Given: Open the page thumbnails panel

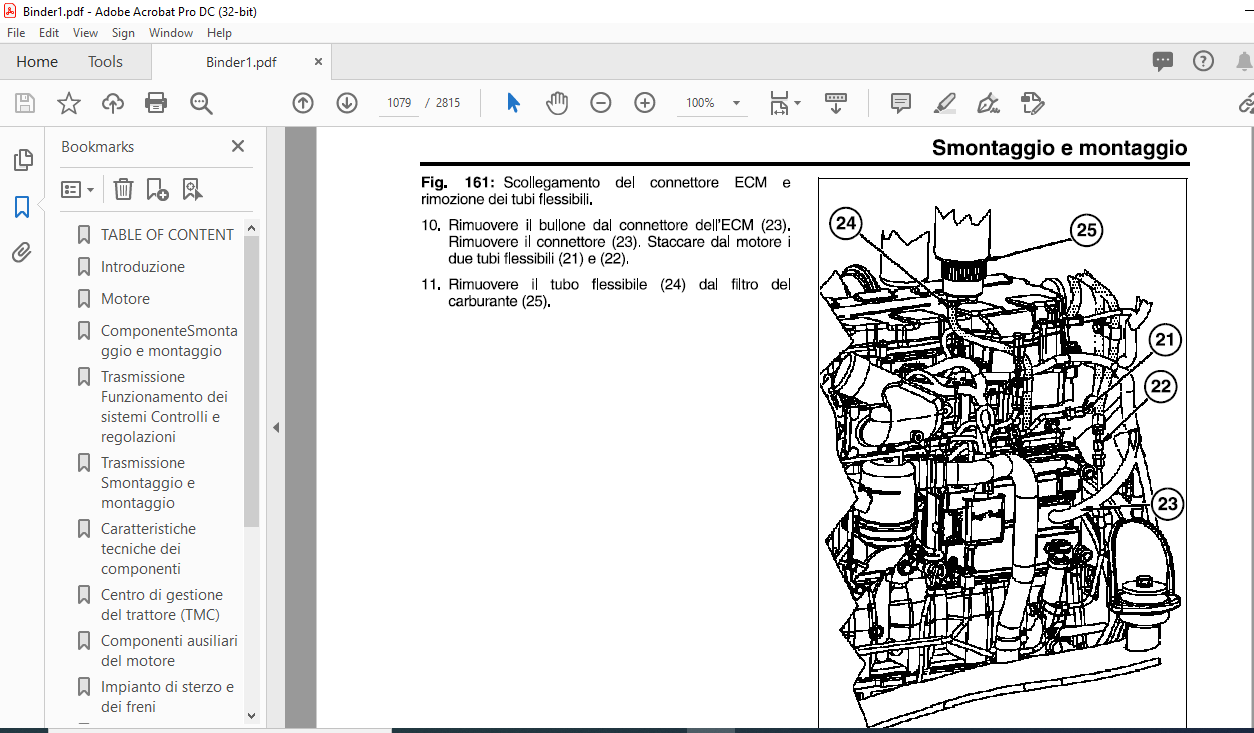Looking at the screenshot, I should (x=22, y=160).
